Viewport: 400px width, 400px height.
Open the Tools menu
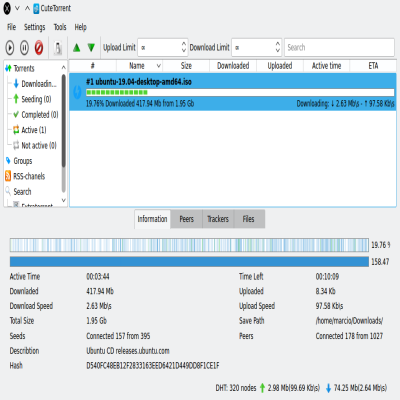pos(60,27)
